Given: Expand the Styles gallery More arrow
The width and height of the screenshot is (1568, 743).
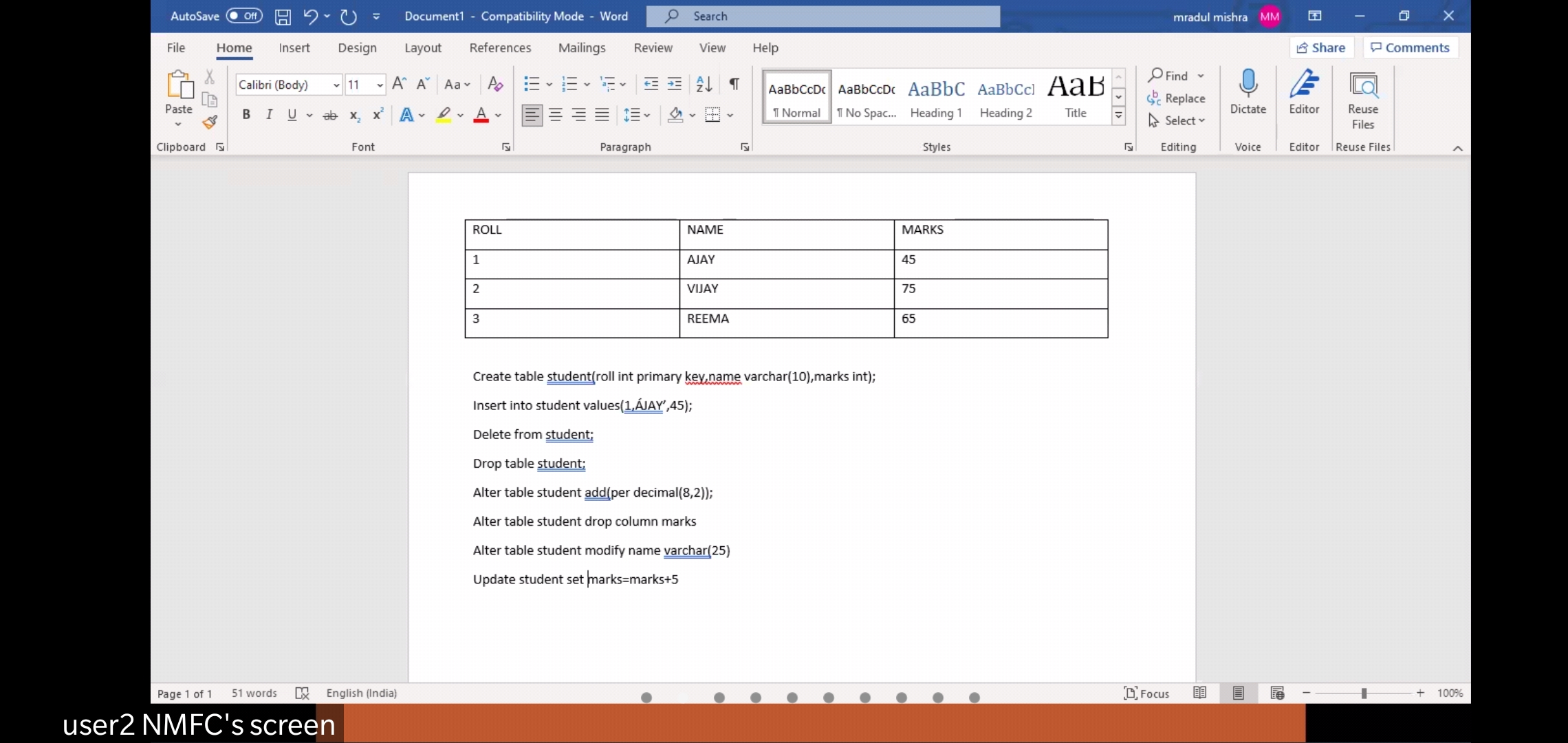Looking at the screenshot, I should coord(1119,116).
